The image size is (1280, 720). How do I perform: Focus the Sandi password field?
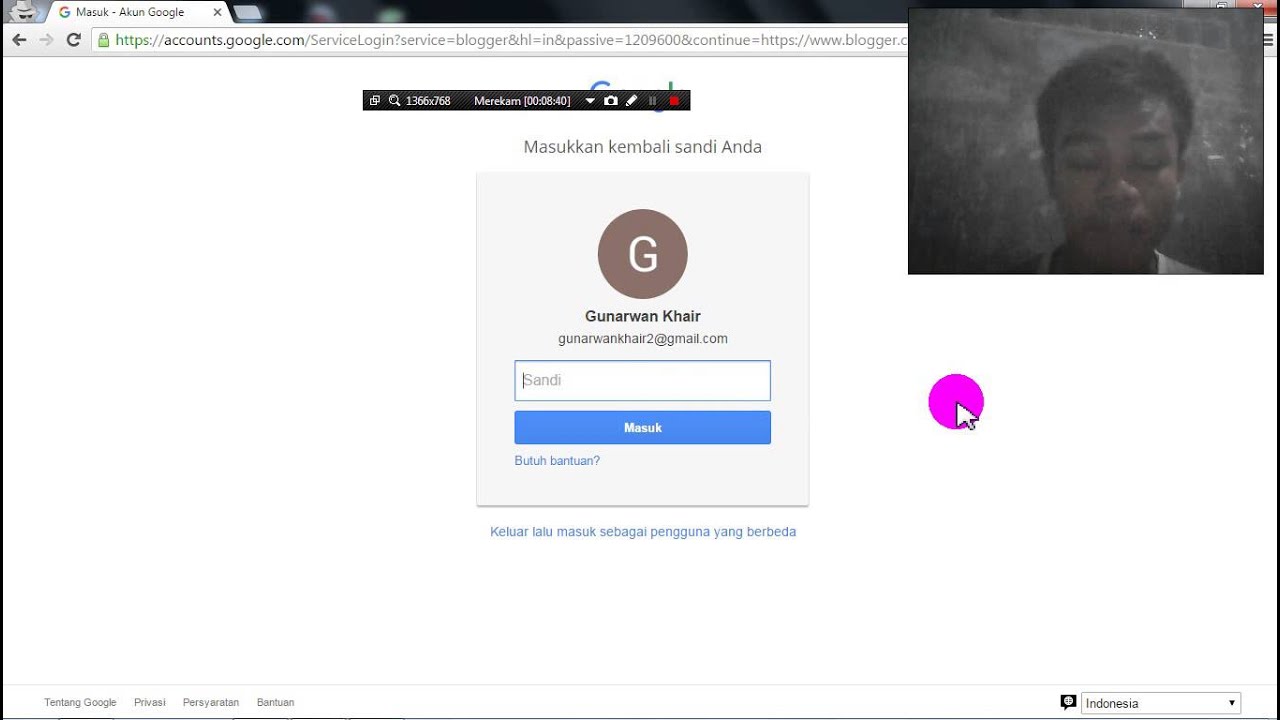click(x=642, y=381)
